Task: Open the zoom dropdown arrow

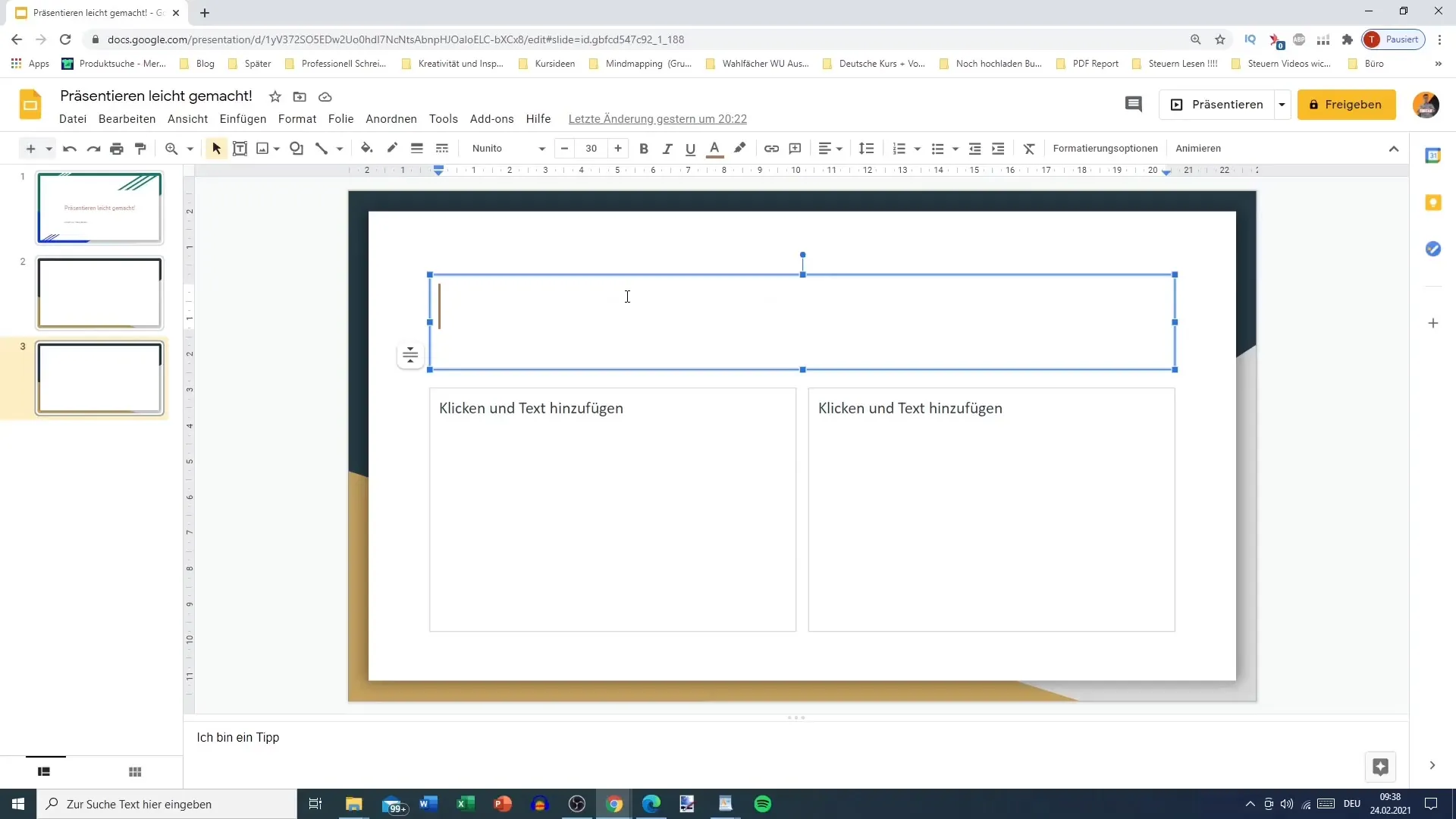Action: [190, 149]
